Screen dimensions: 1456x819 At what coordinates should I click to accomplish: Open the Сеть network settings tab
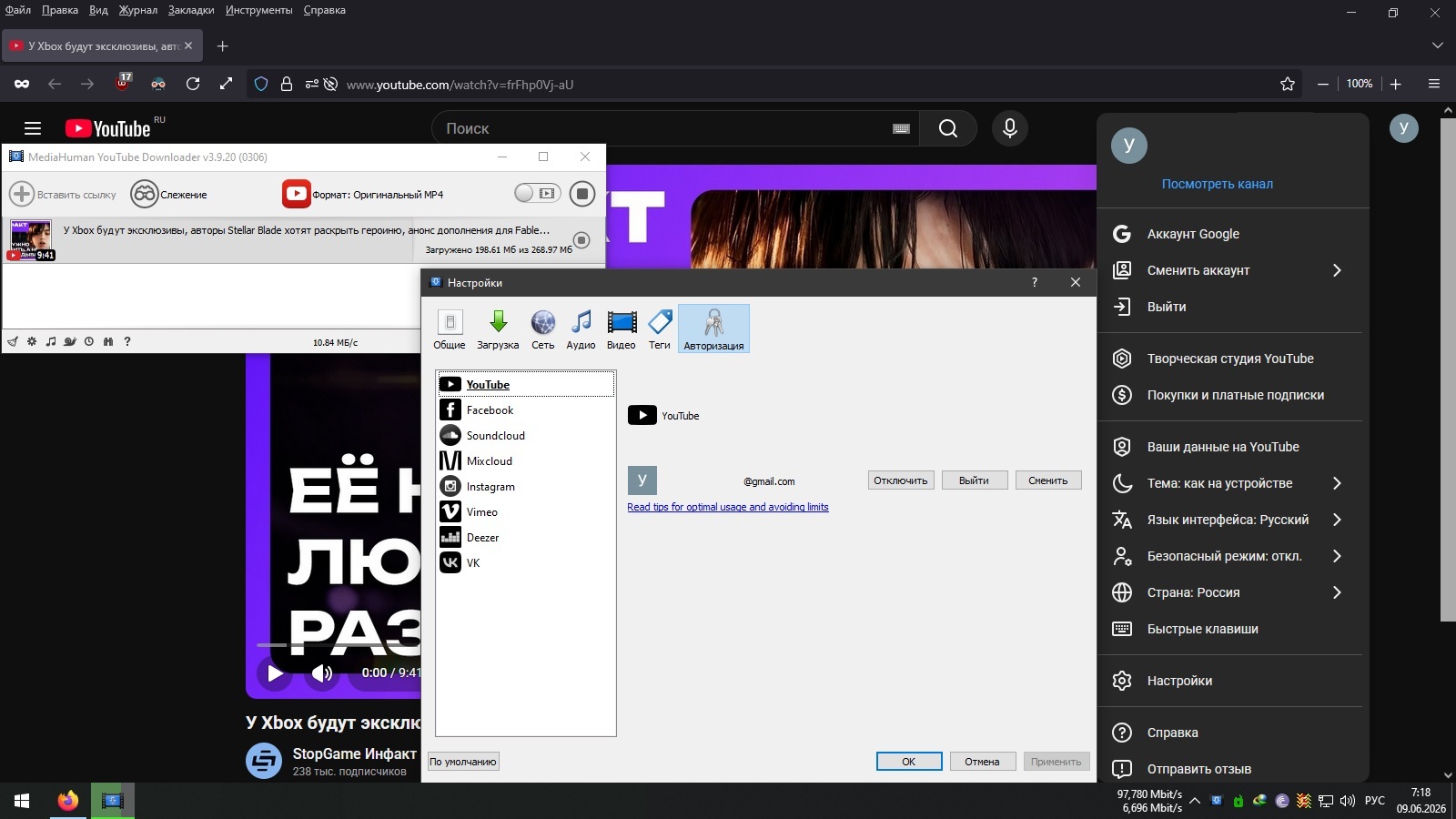543,329
